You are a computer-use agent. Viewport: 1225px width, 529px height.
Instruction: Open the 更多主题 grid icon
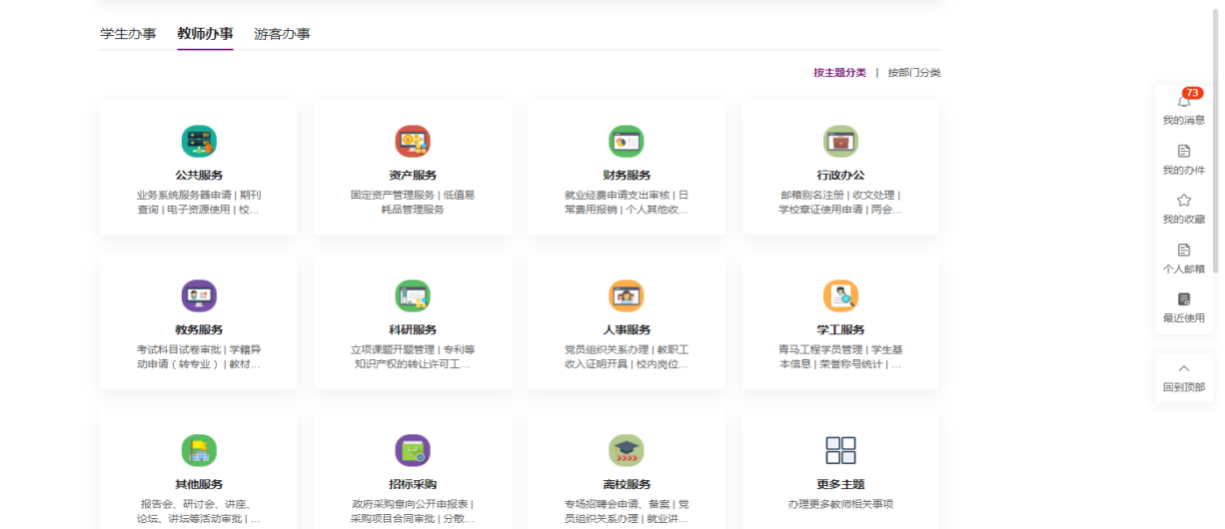pos(840,451)
